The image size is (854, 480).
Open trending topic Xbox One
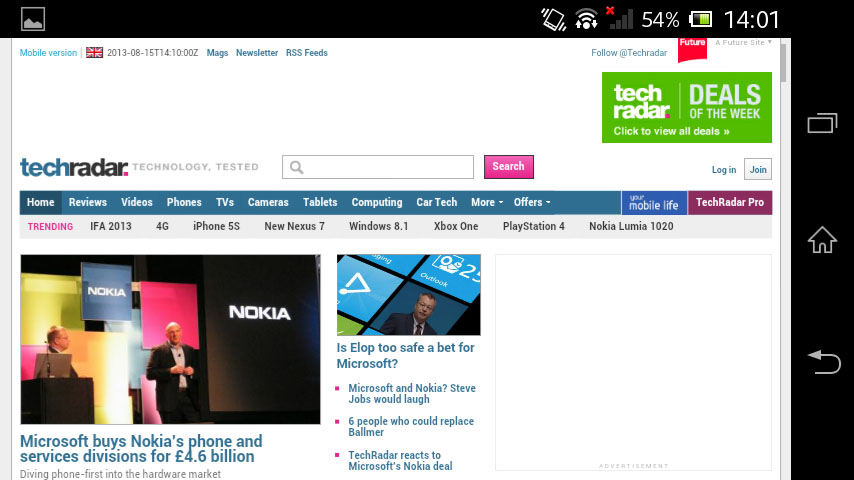[456, 226]
